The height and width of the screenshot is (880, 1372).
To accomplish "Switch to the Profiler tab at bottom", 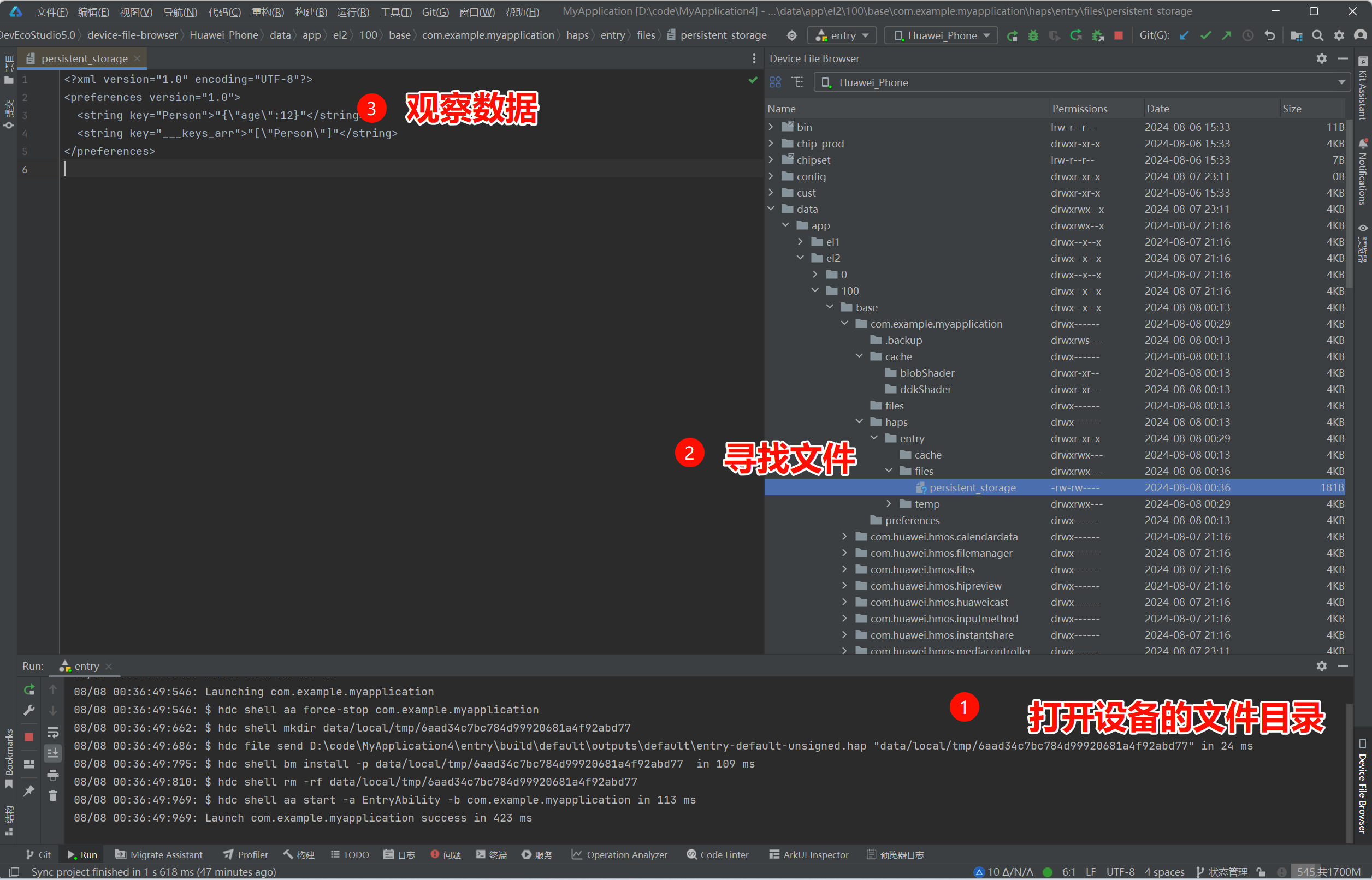I will [245, 854].
